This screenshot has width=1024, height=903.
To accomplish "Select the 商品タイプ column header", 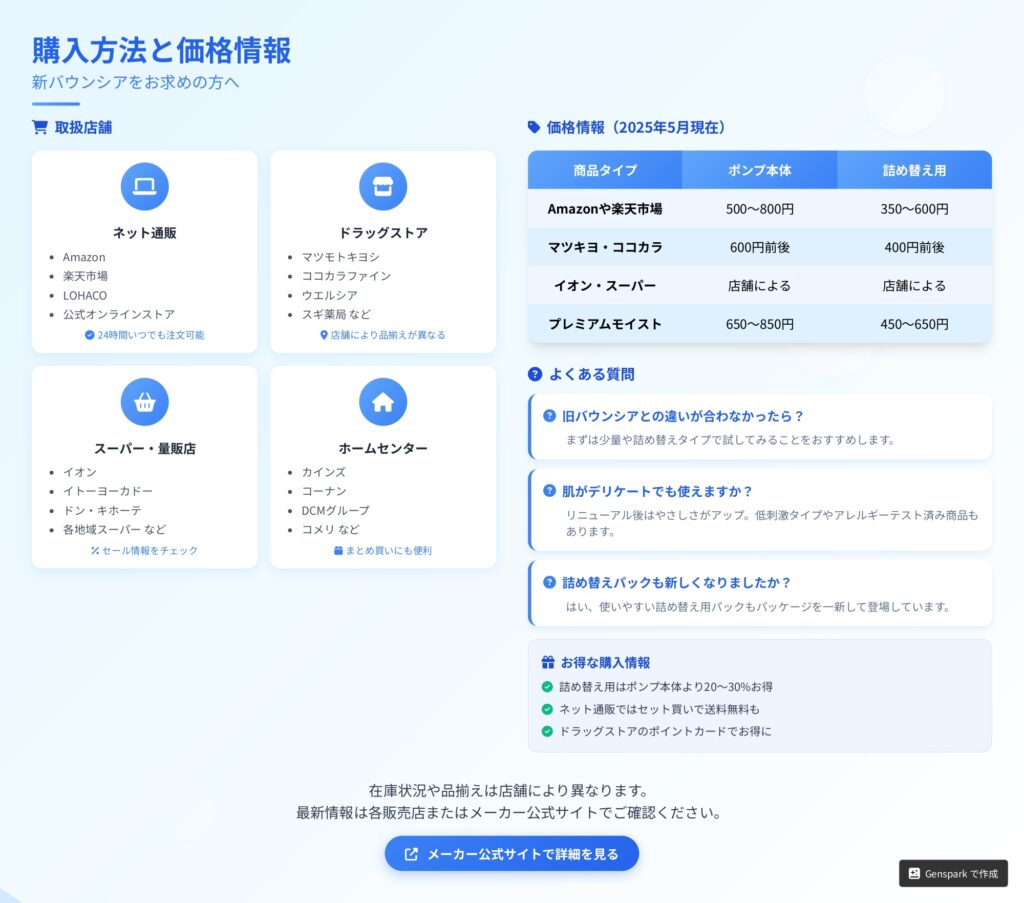I will 605,170.
